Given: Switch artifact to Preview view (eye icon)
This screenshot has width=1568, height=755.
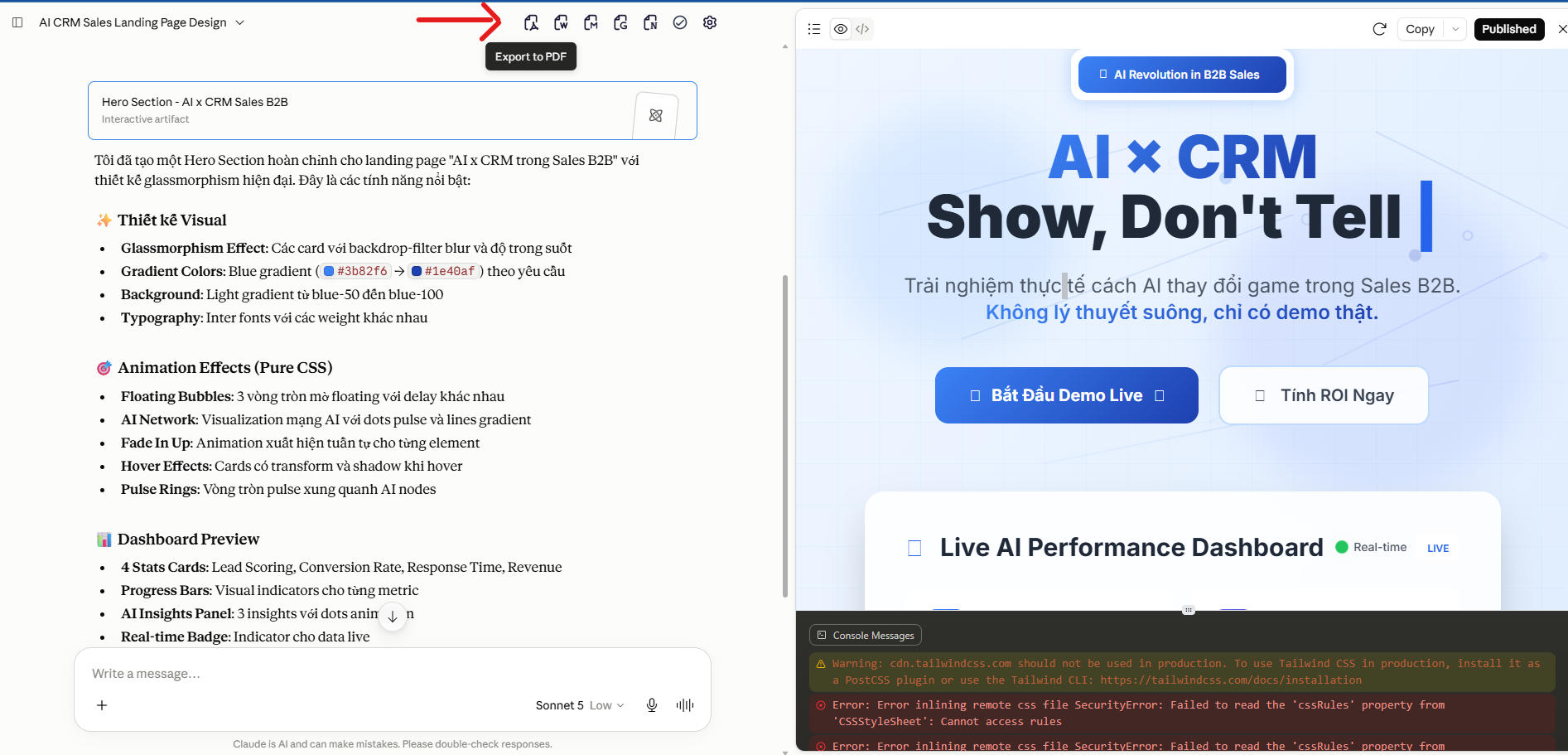Looking at the screenshot, I should click(841, 29).
